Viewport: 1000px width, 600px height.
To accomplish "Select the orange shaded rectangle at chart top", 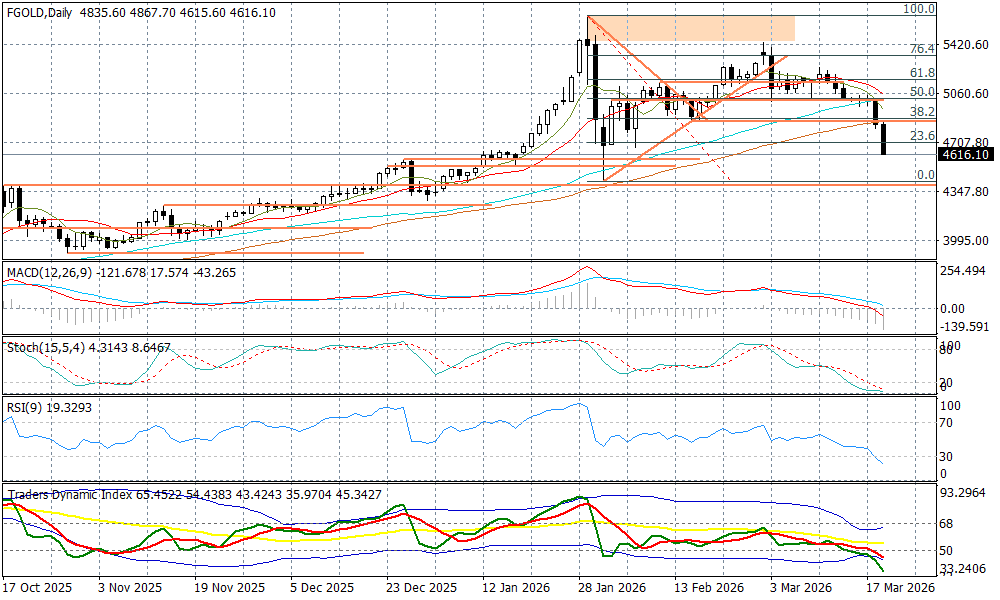I will (694, 28).
